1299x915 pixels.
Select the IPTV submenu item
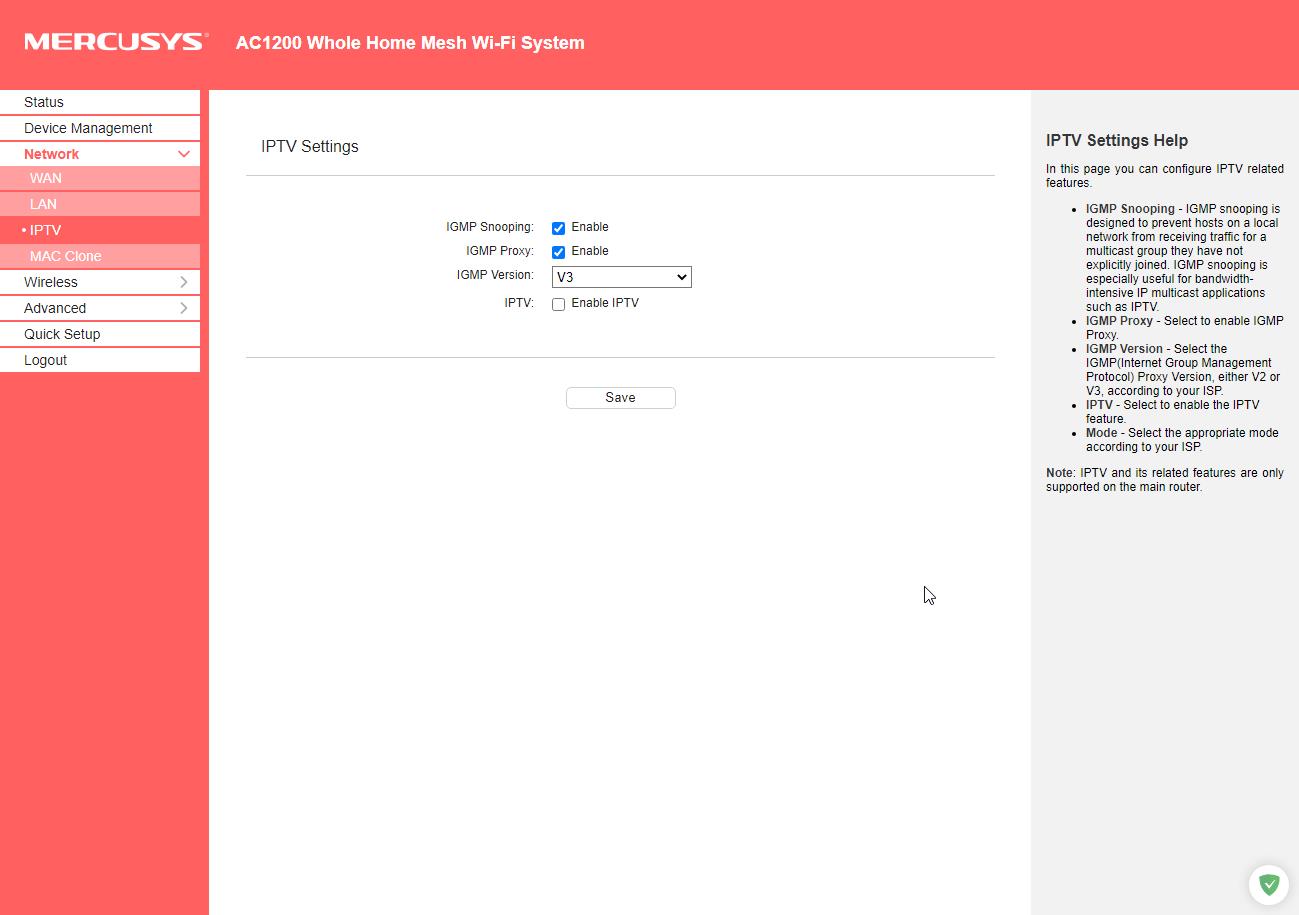46,230
